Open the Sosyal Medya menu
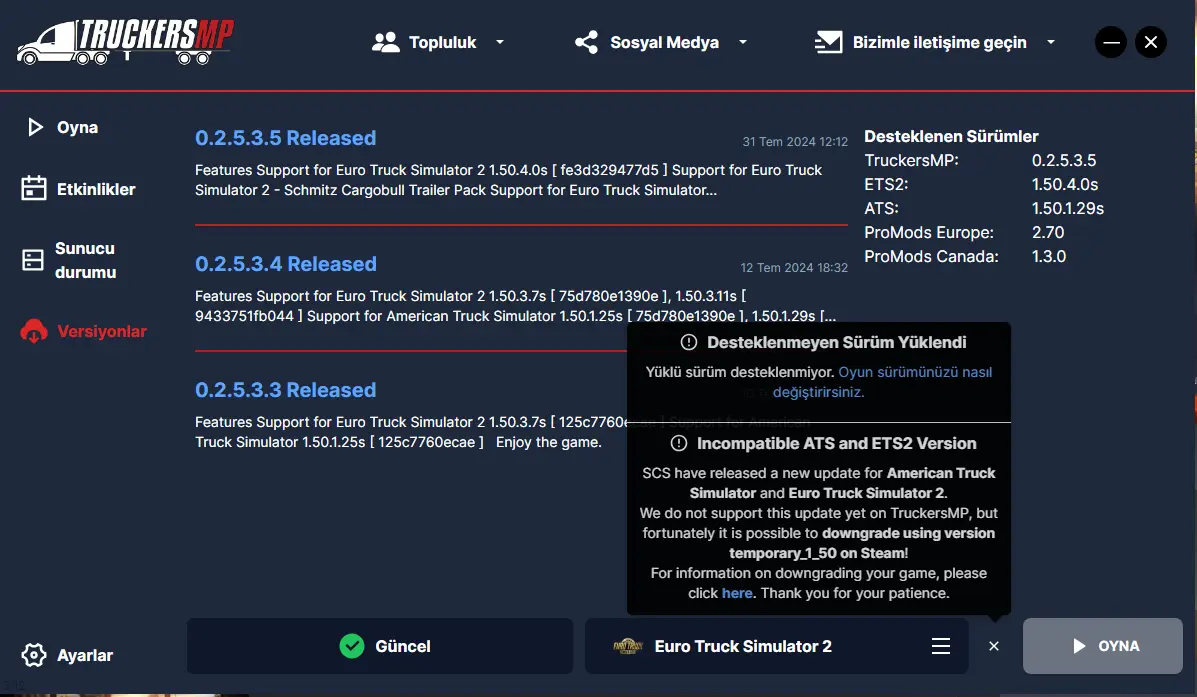 (x=661, y=42)
